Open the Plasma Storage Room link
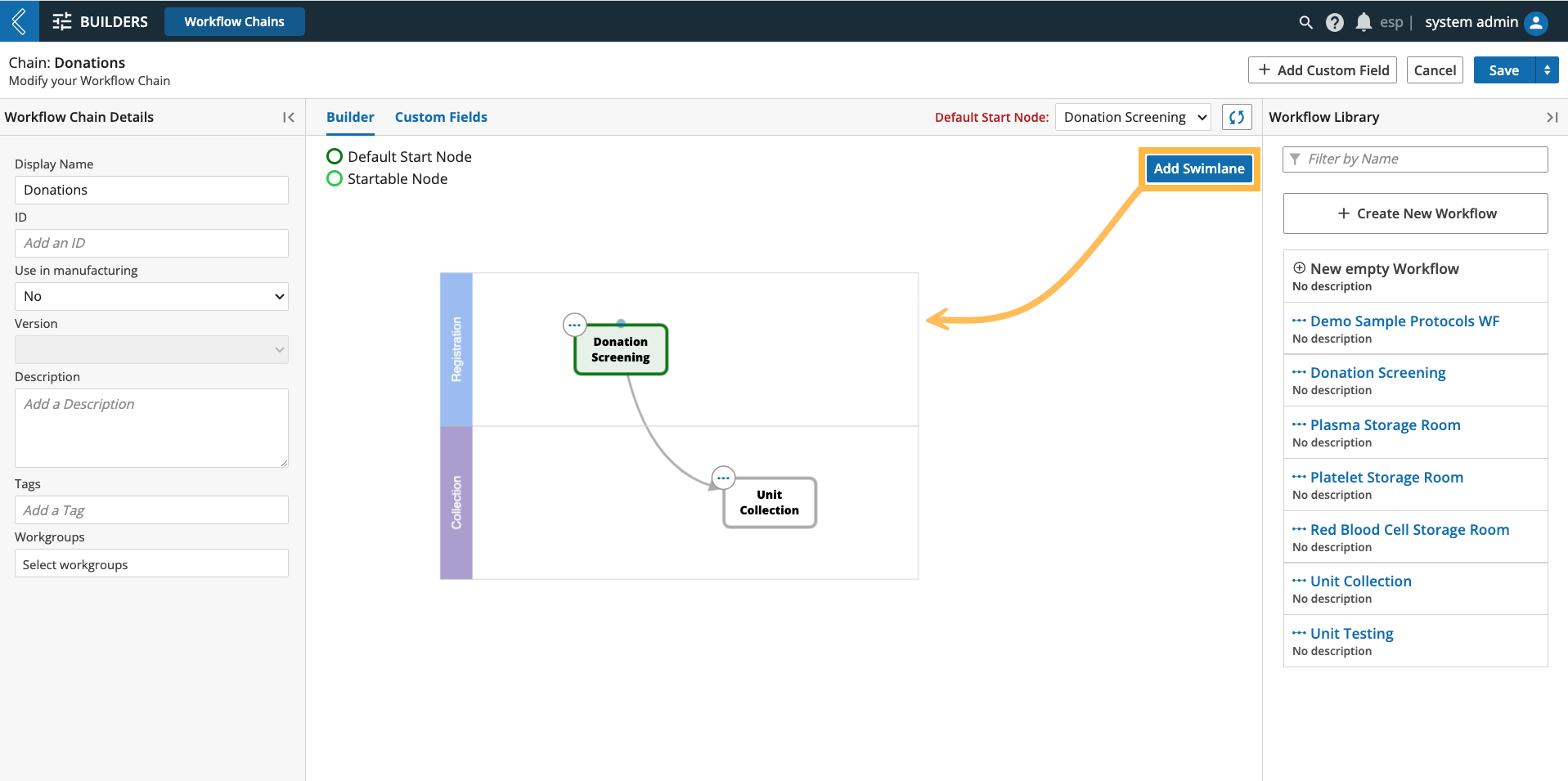Screen dimensions: 1568x781 (x=1385, y=425)
